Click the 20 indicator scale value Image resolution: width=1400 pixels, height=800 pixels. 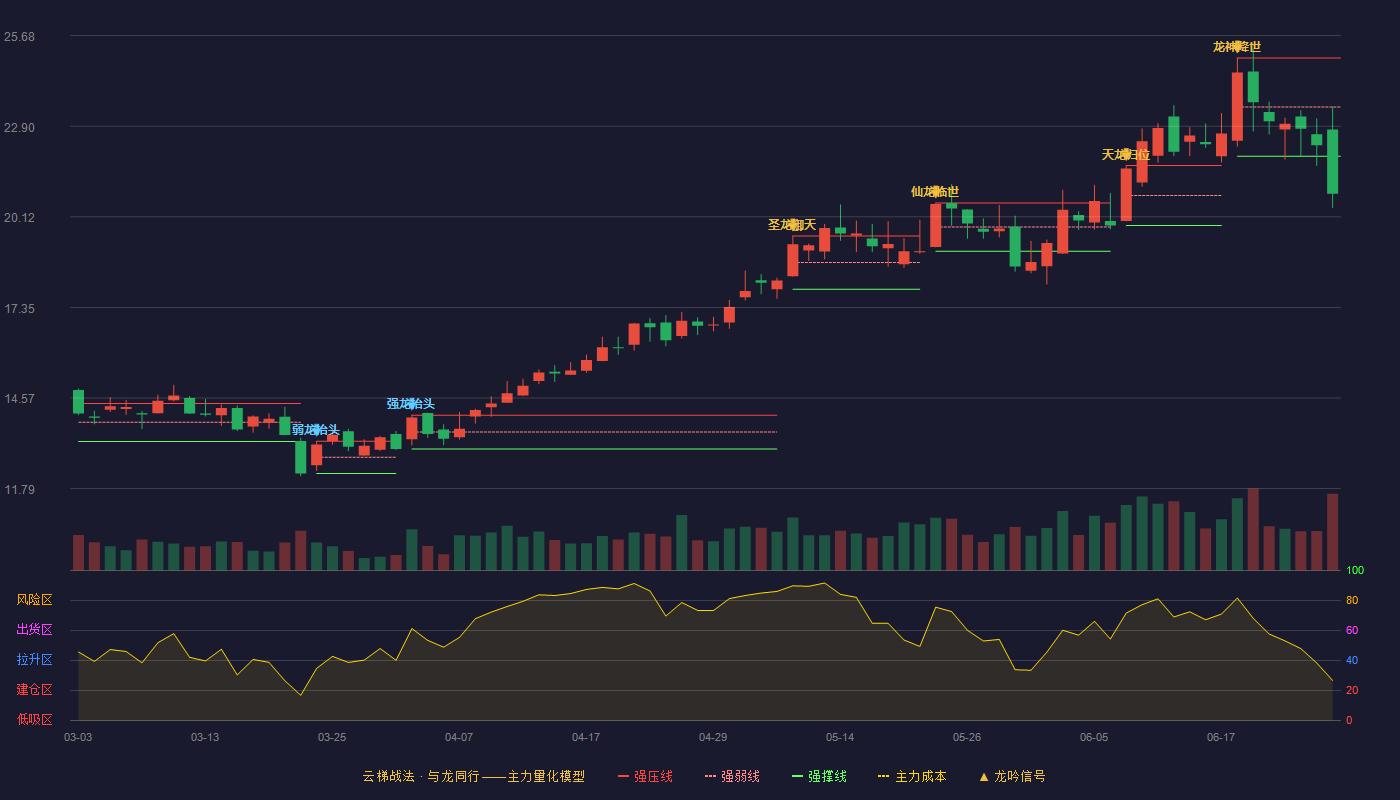click(1352, 690)
